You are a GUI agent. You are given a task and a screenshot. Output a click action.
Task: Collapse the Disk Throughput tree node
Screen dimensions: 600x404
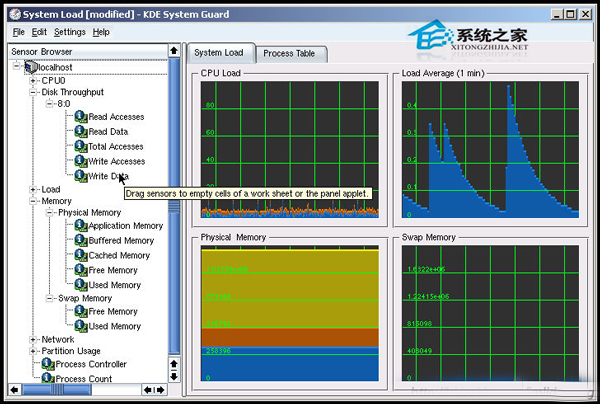tap(33, 92)
